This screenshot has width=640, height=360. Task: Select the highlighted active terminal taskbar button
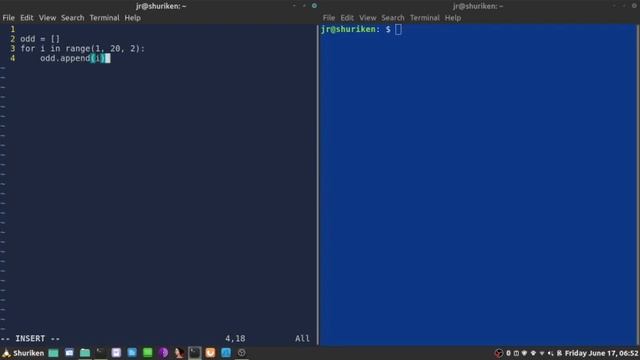[195, 353]
